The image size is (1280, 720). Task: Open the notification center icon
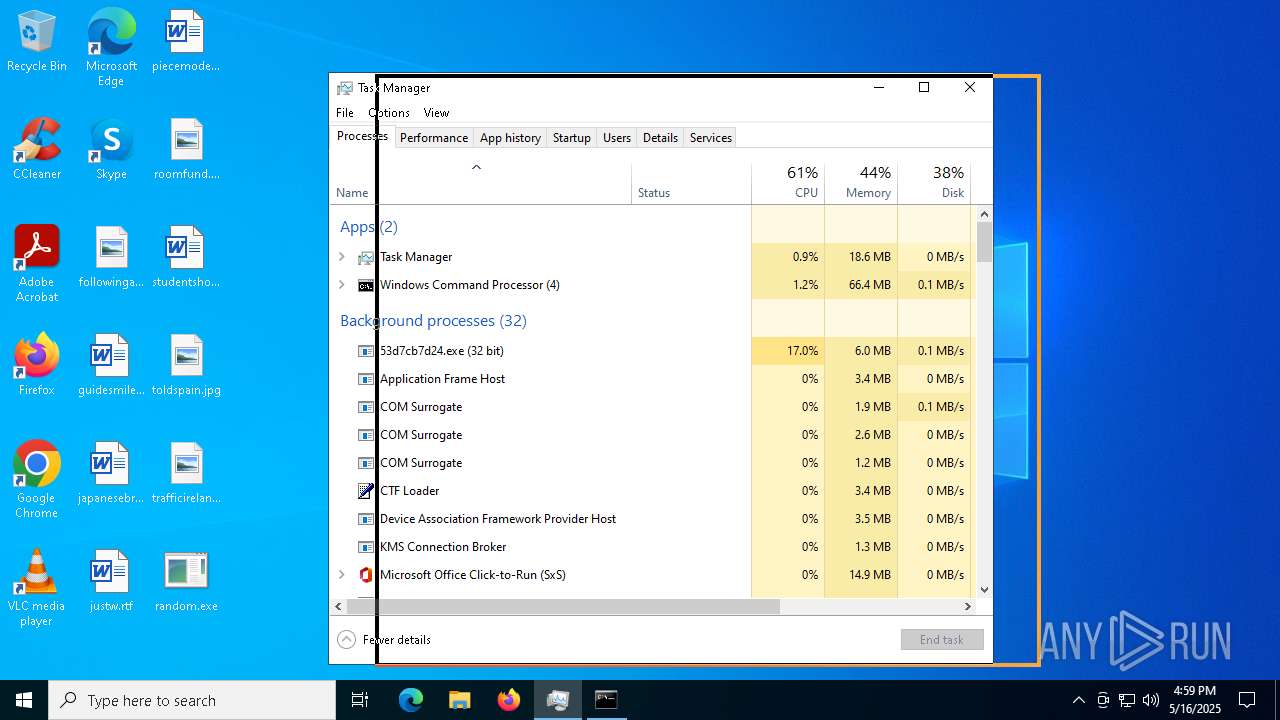point(1247,700)
